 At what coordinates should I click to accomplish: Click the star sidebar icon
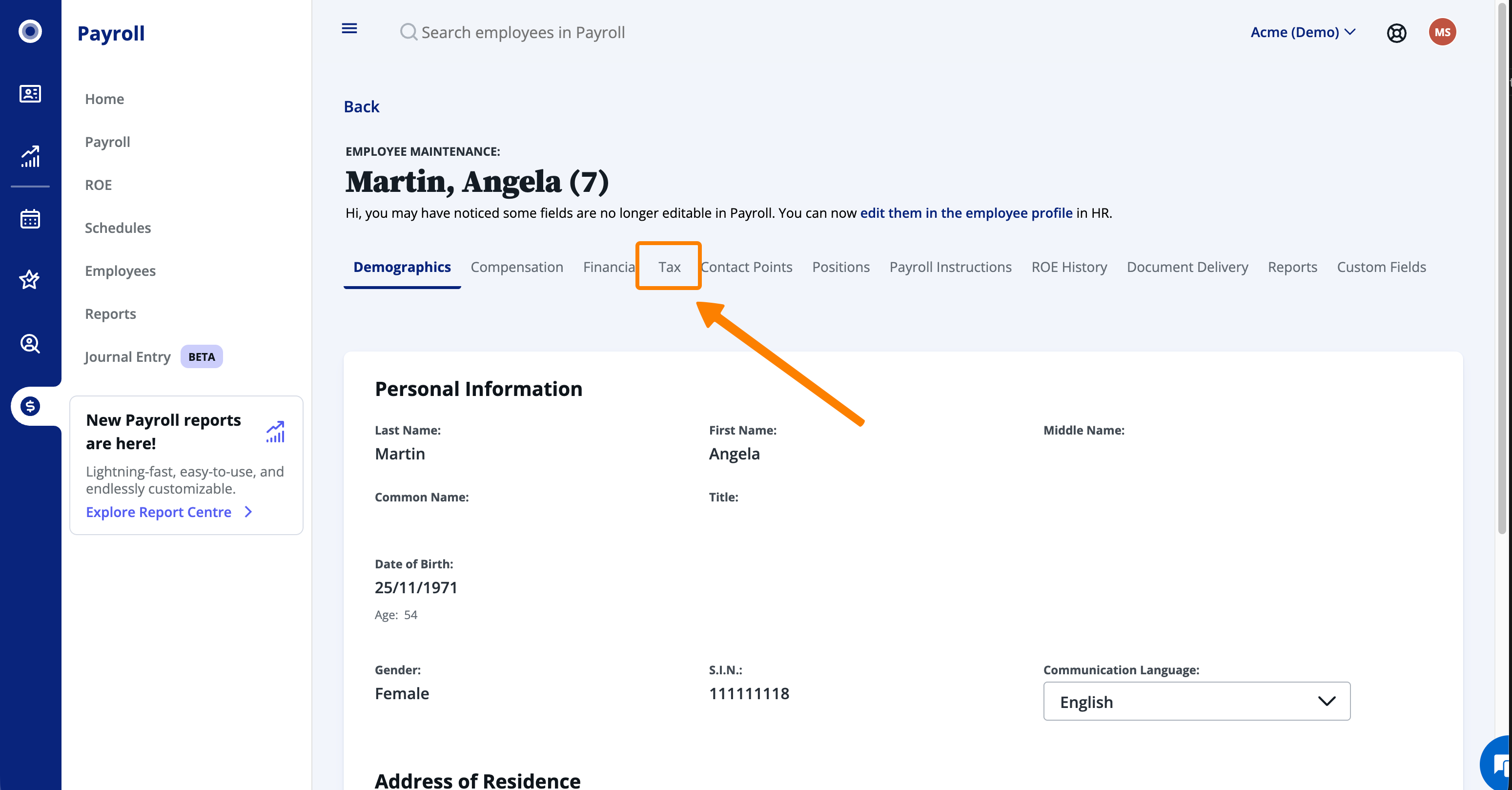click(30, 280)
